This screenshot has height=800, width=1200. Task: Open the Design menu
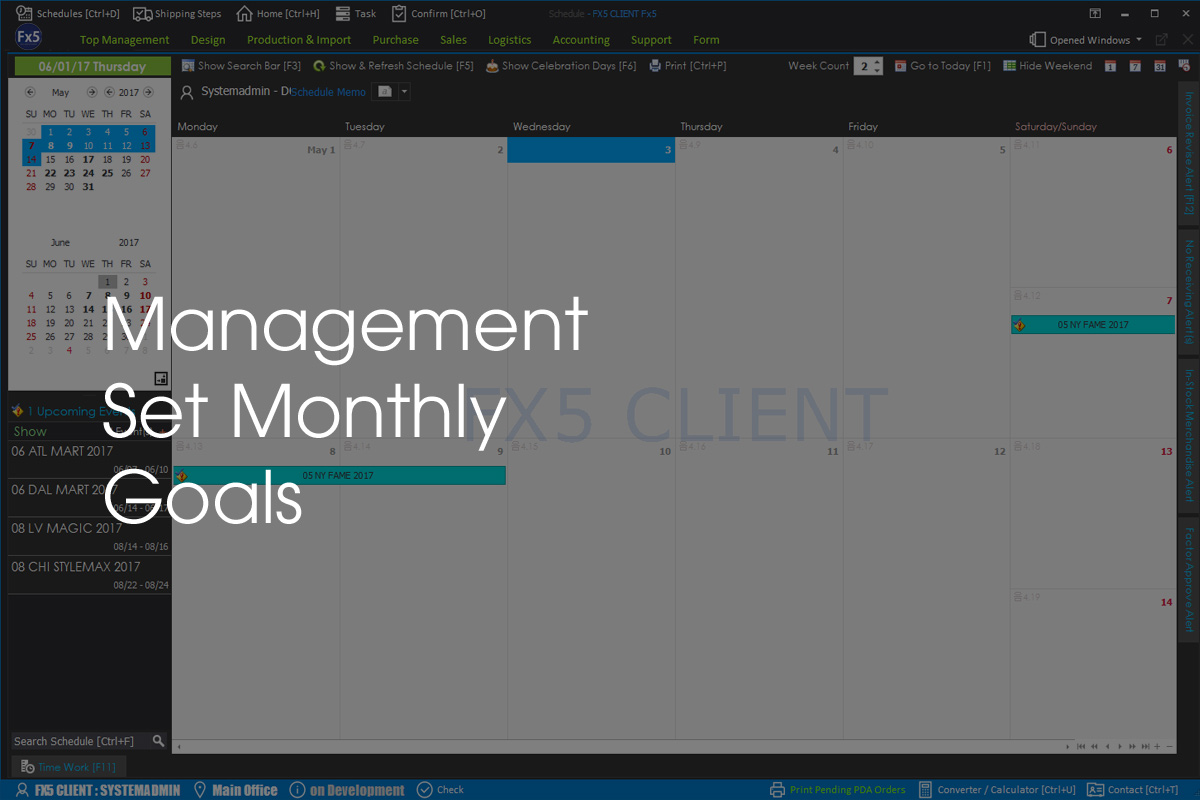click(208, 40)
